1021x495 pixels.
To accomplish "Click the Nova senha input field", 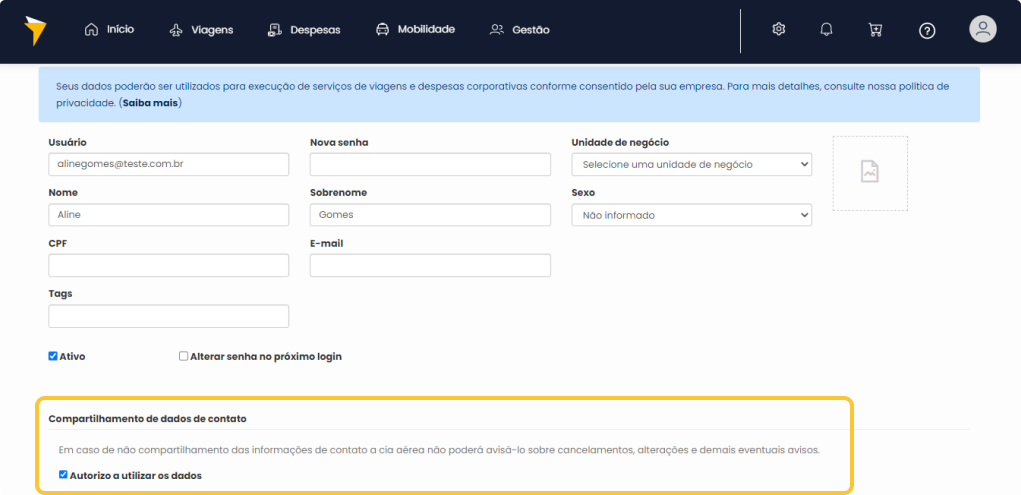I will (x=430, y=164).
